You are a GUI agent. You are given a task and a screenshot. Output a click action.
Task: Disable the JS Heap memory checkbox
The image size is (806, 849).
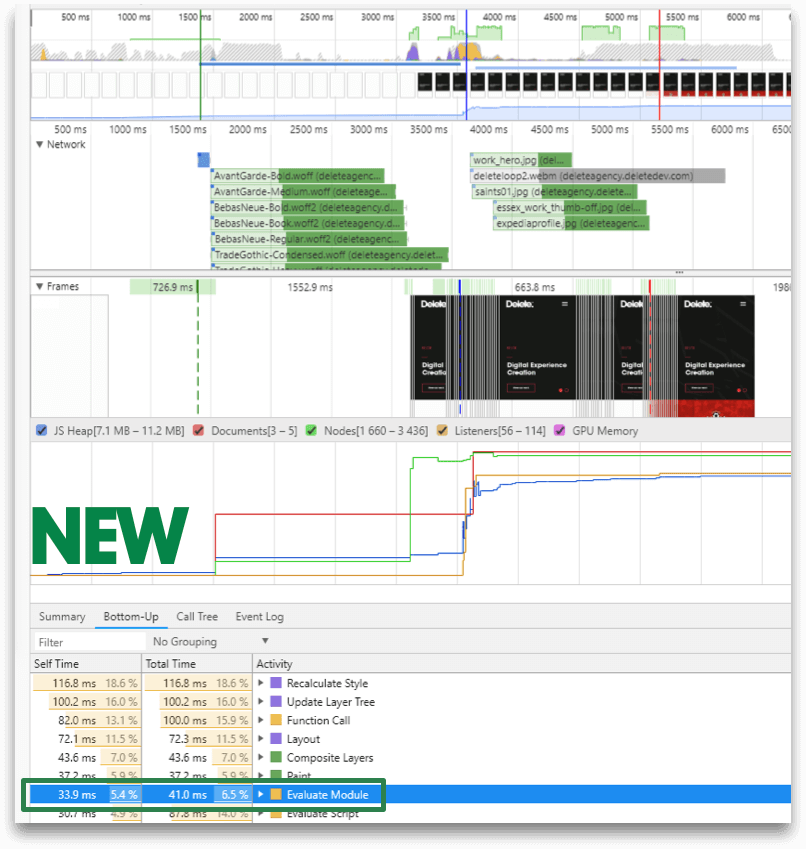pyautogui.click(x=40, y=430)
